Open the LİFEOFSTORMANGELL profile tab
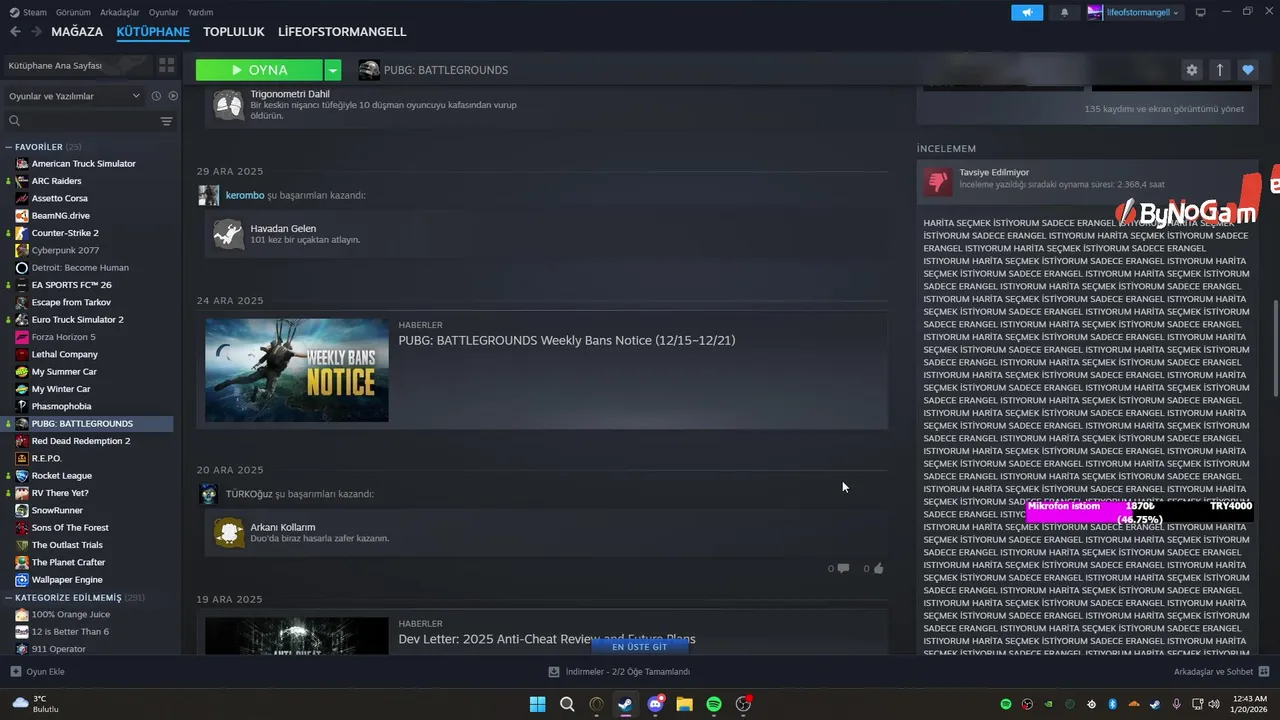Image resolution: width=1280 pixels, height=720 pixels. 342,32
